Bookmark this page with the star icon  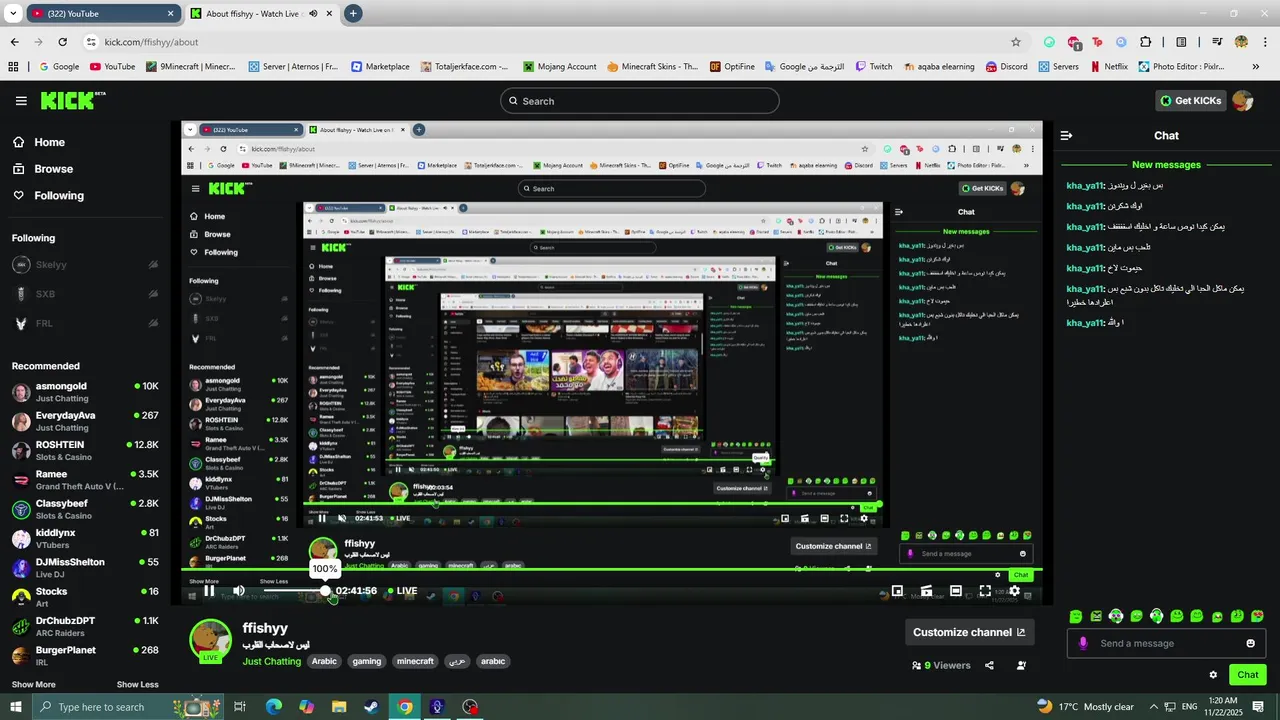pos(1016,42)
